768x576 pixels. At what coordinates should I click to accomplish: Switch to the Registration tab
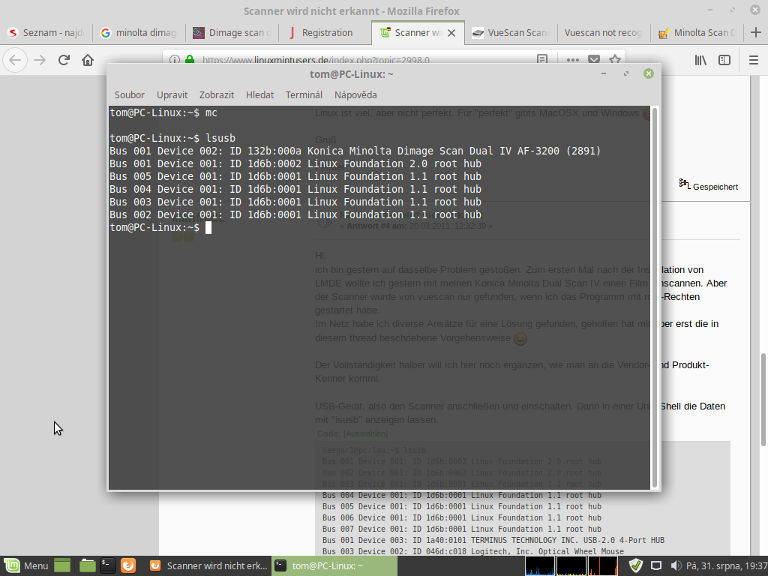[x=324, y=33]
